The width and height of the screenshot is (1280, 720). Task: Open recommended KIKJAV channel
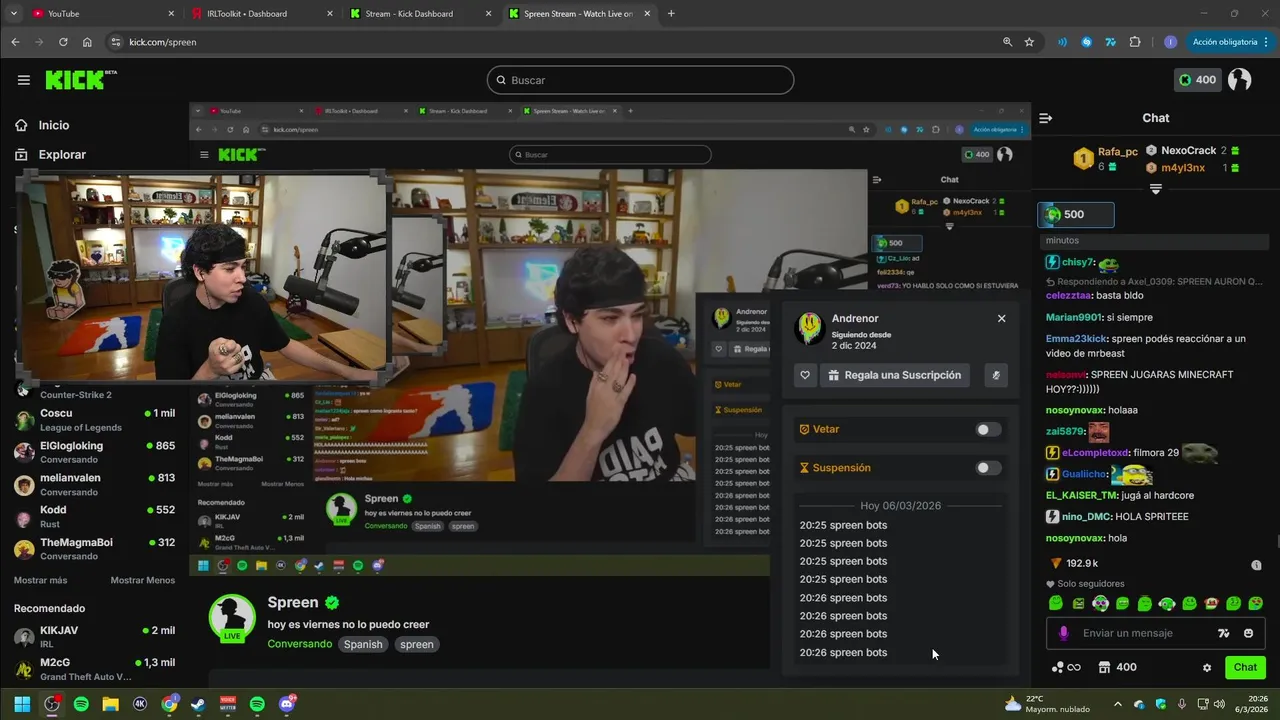pos(94,637)
